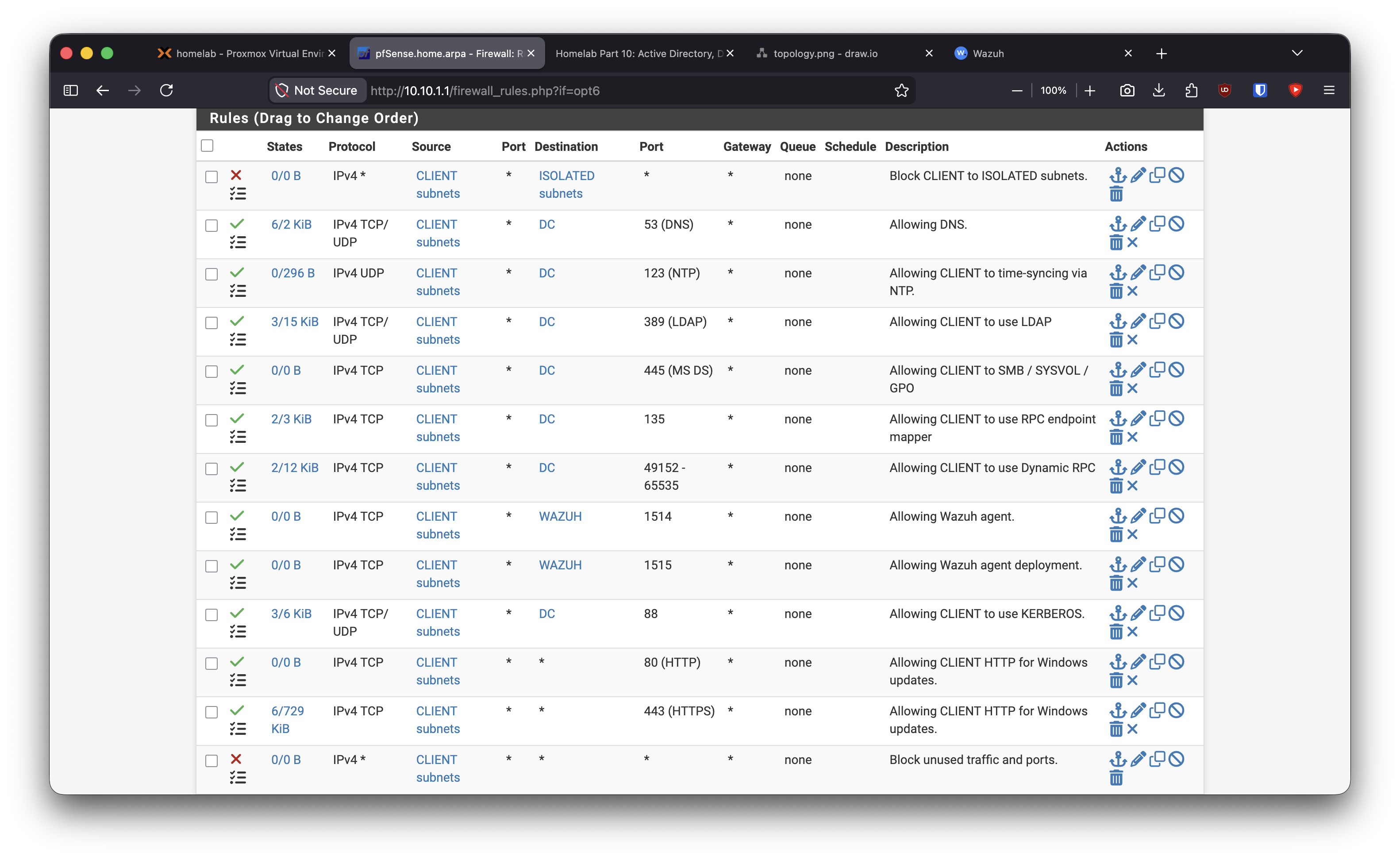Check the 53 (DNS) rule checkbox

point(212,226)
